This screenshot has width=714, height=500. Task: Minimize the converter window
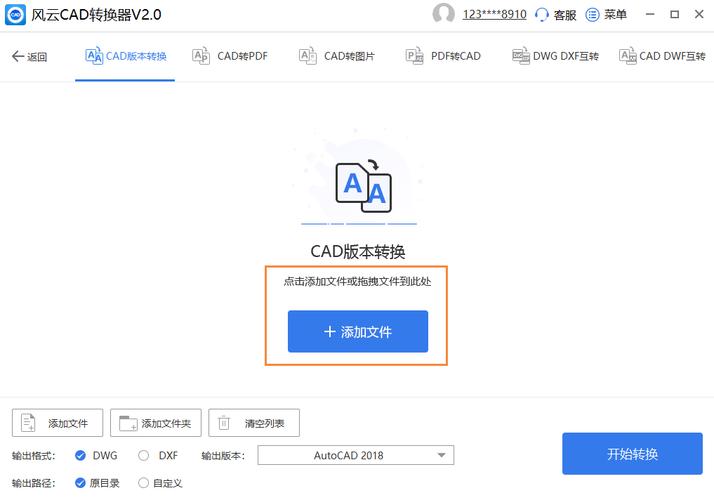pyautogui.click(x=650, y=15)
